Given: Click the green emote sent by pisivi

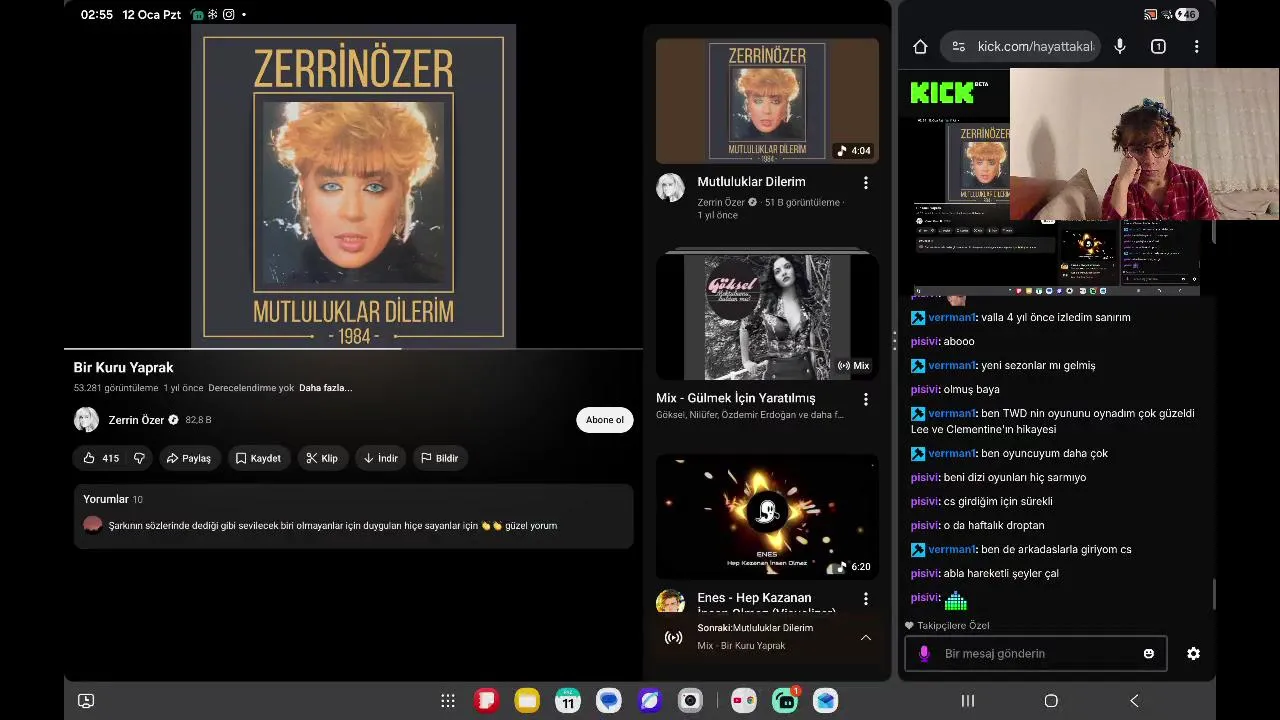Looking at the screenshot, I should [956, 599].
